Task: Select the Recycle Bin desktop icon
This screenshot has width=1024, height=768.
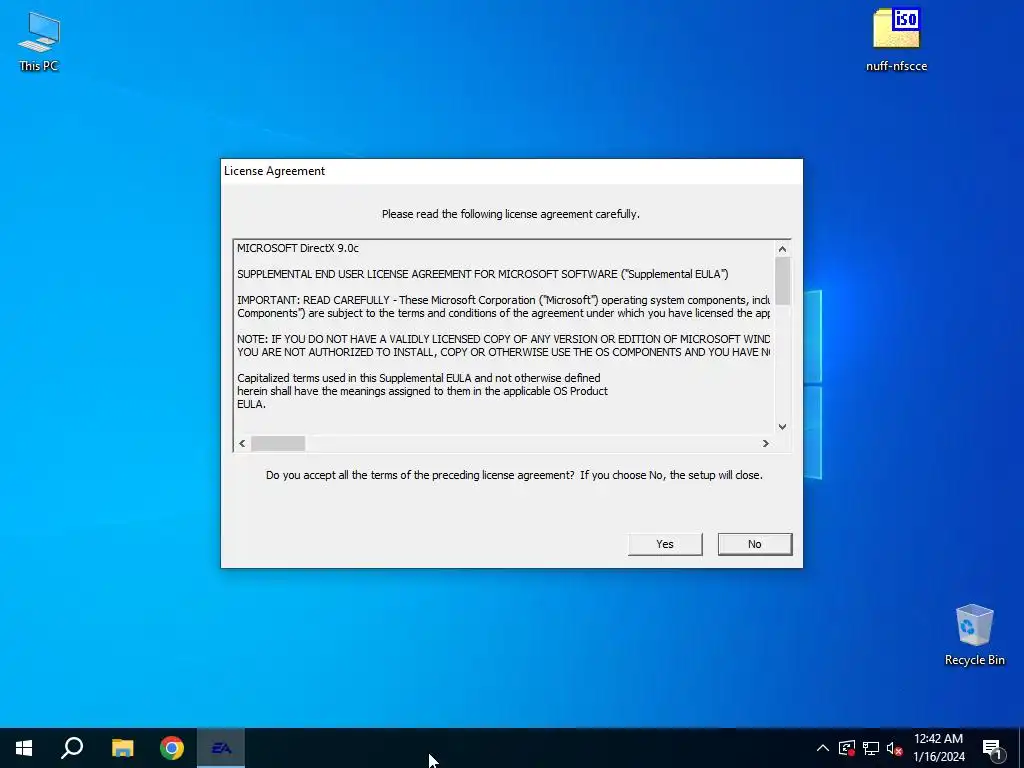Action: tap(974, 635)
